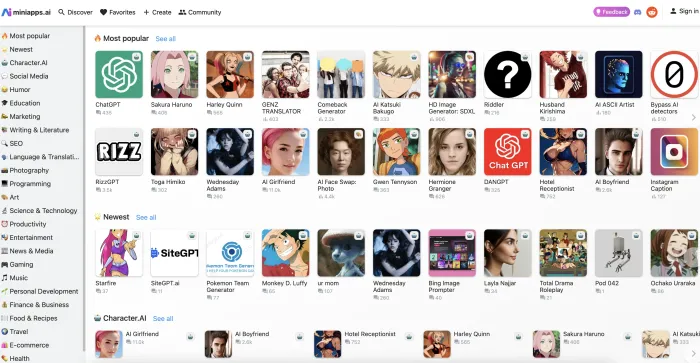Open Social Media category
Screen dimensions: 700x363
click(x=25, y=76)
